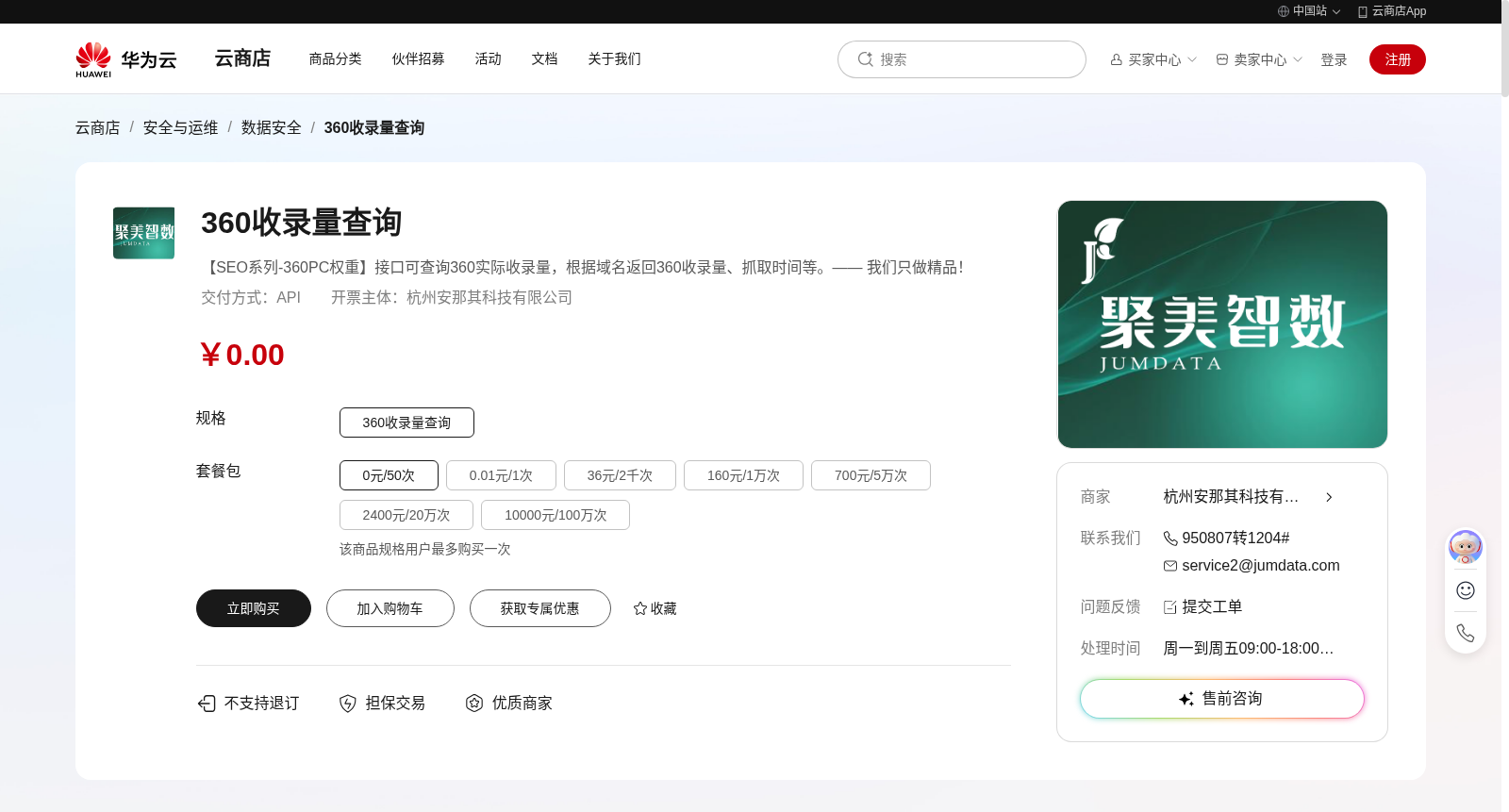Open the 关于我们 menu item

click(x=615, y=58)
